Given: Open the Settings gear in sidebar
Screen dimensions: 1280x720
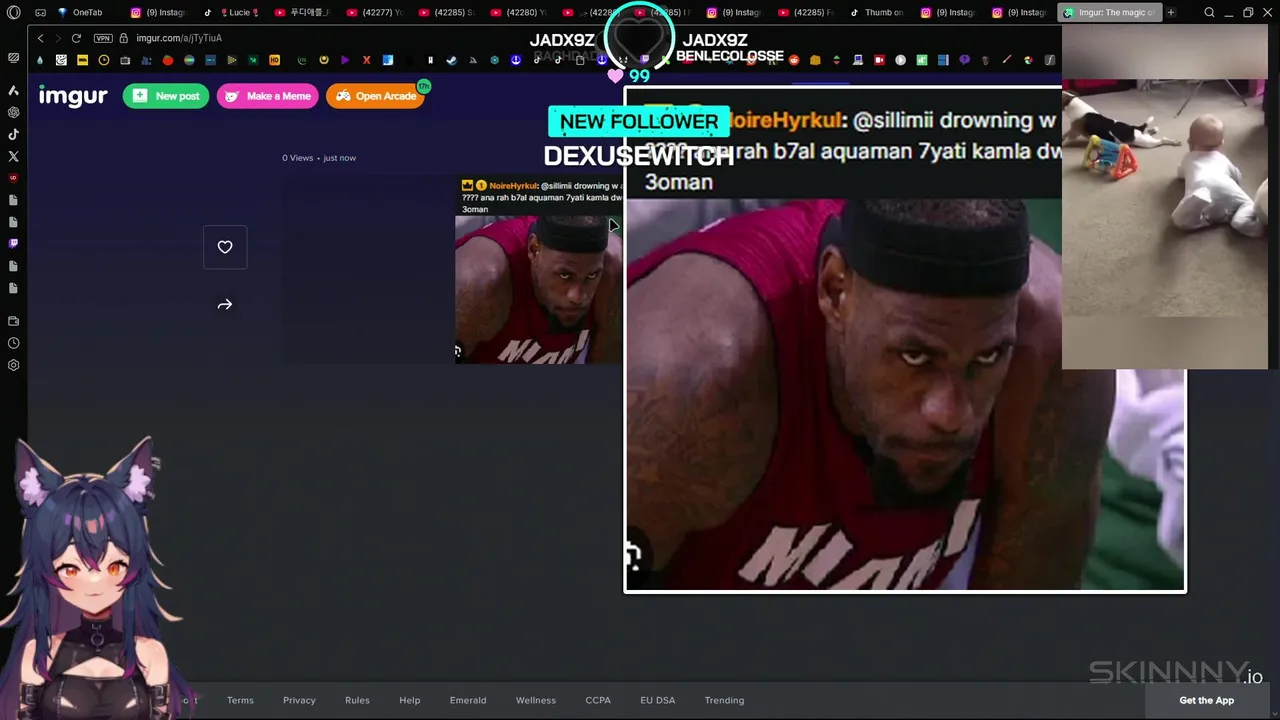Looking at the screenshot, I should [x=13, y=365].
